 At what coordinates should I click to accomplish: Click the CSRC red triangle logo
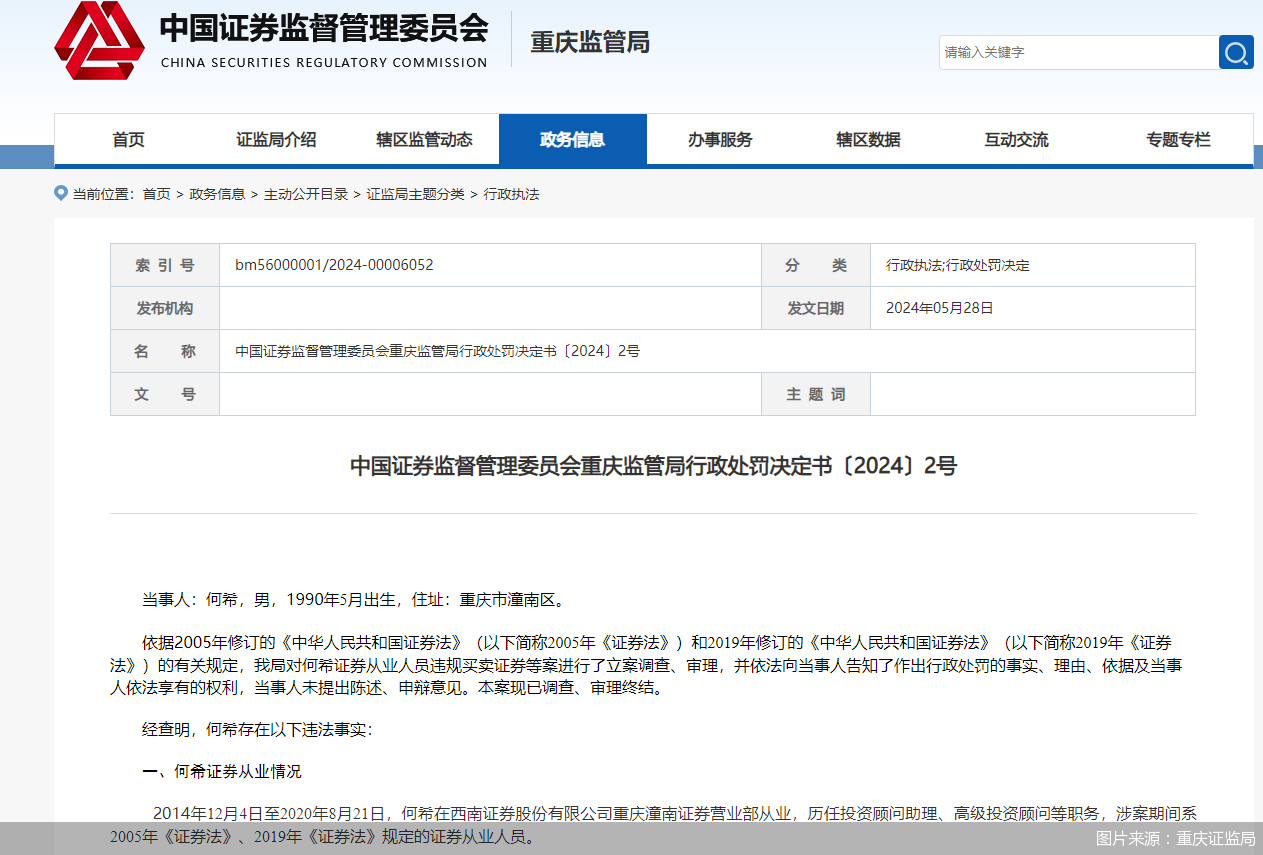coord(95,42)
